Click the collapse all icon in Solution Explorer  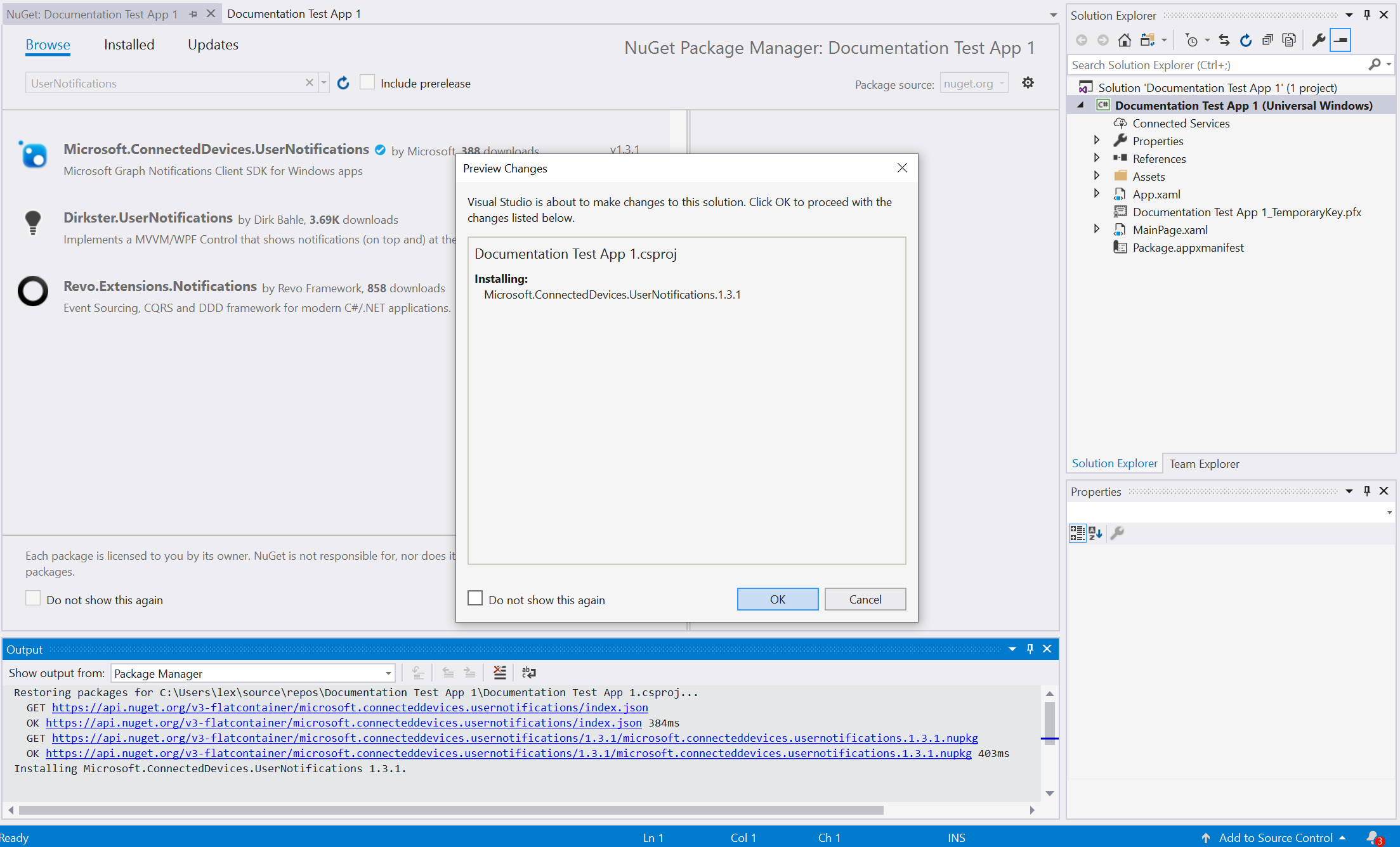[1265, 40]
